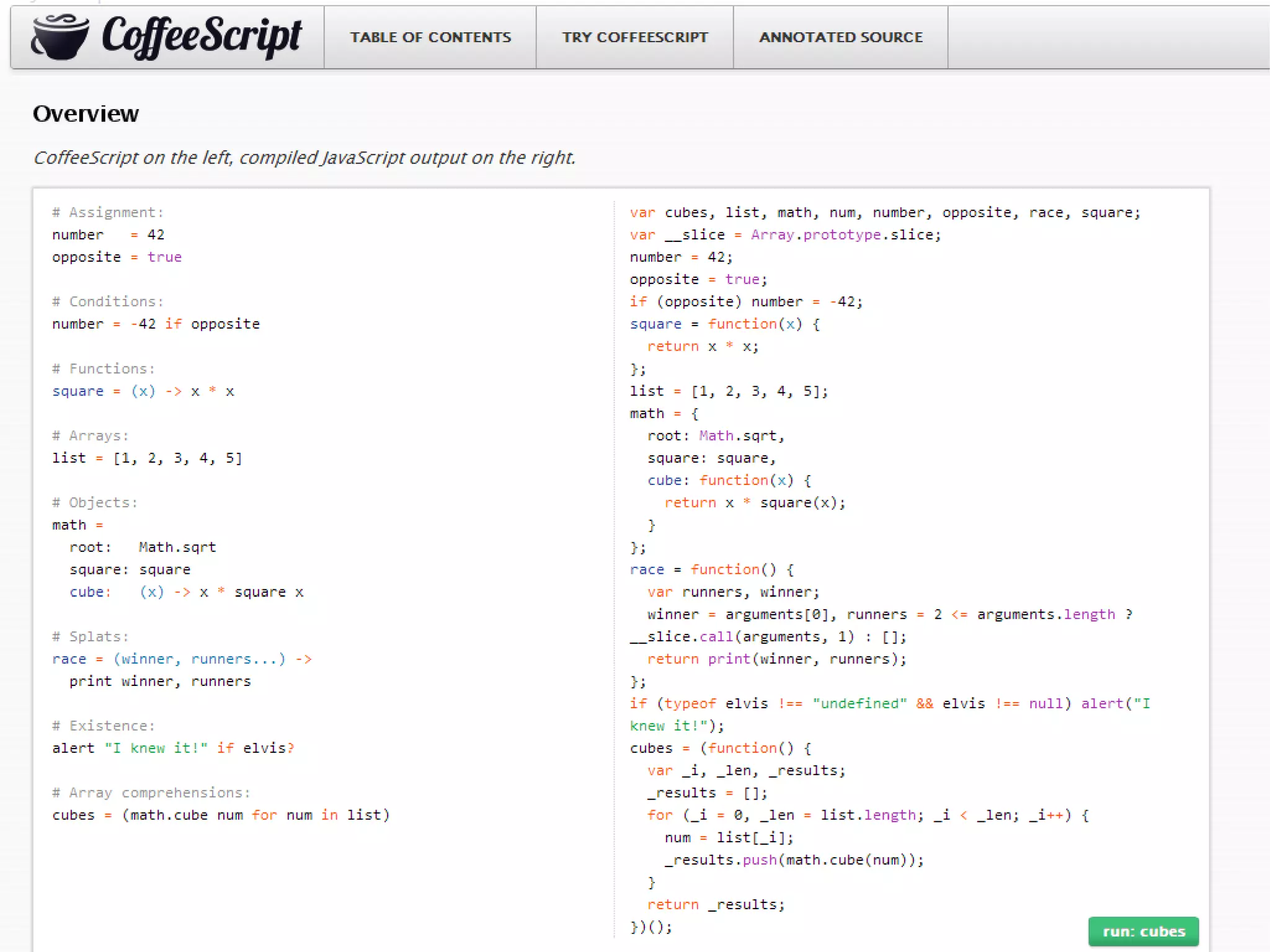1270x952 pixels.
Task: Click 'number = -42 if opposite' in CoffeeScript code
Action: coord(156,324)
